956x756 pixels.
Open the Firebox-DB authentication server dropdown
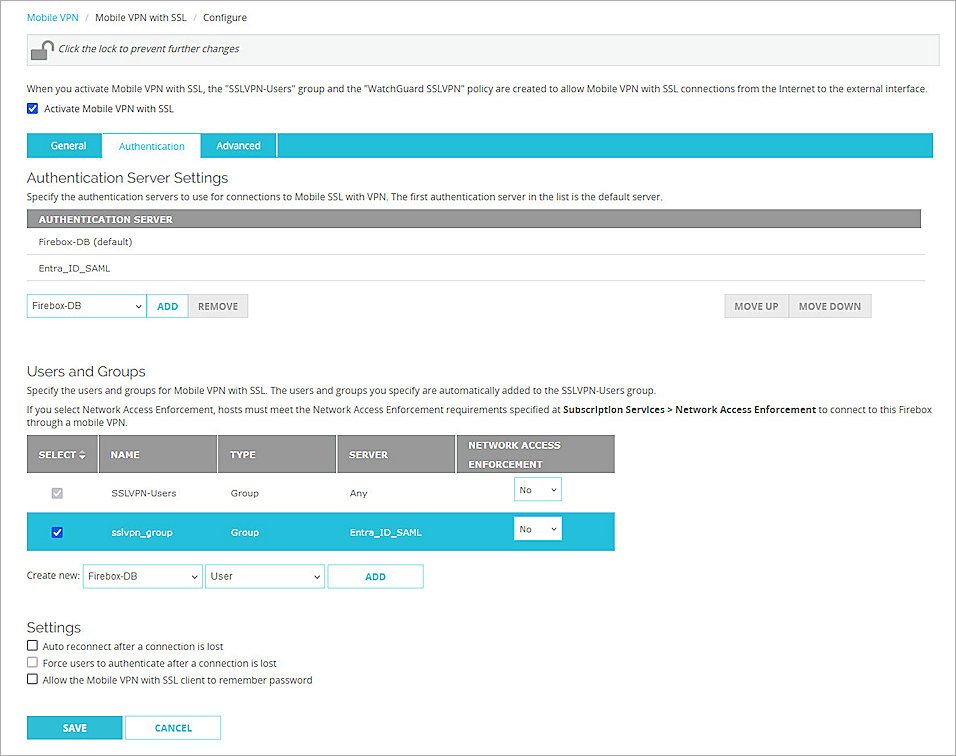pos(85,306)
